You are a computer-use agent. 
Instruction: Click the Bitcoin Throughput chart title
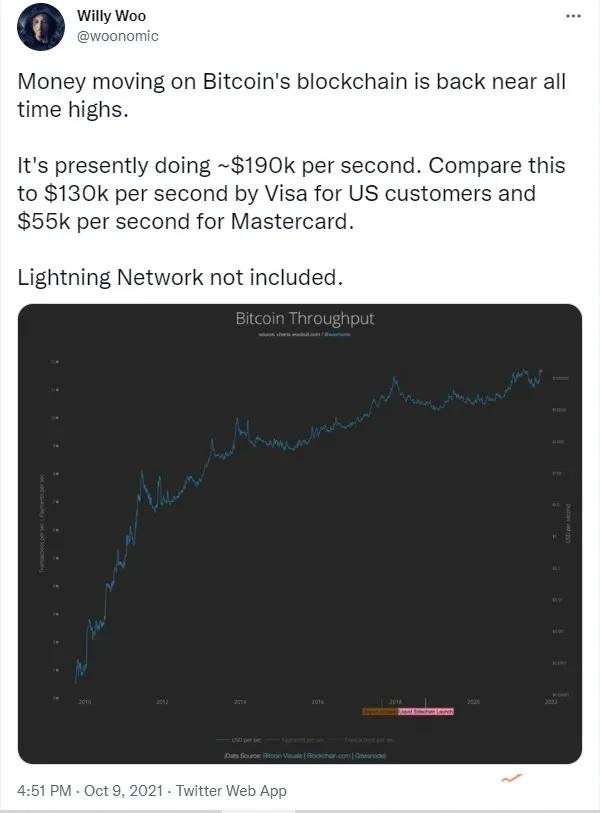(304, 319)
